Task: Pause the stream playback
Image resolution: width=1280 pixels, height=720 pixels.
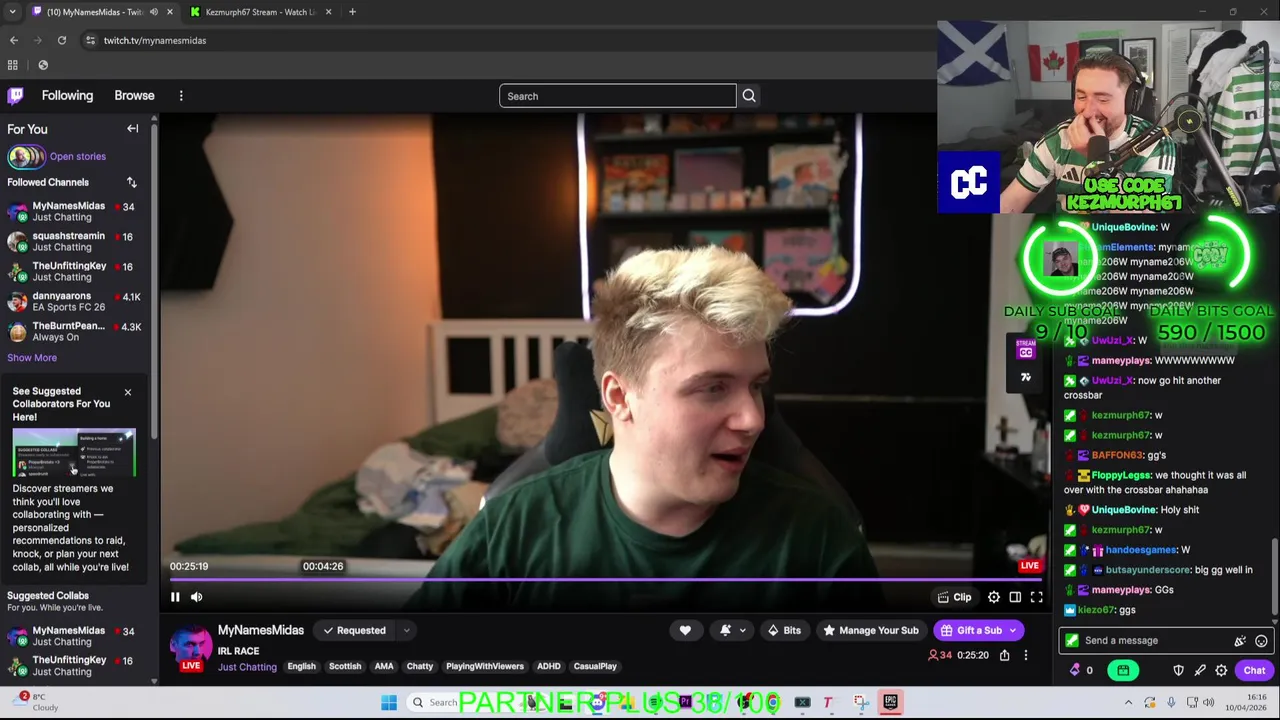Action: [x=175, y=597]
